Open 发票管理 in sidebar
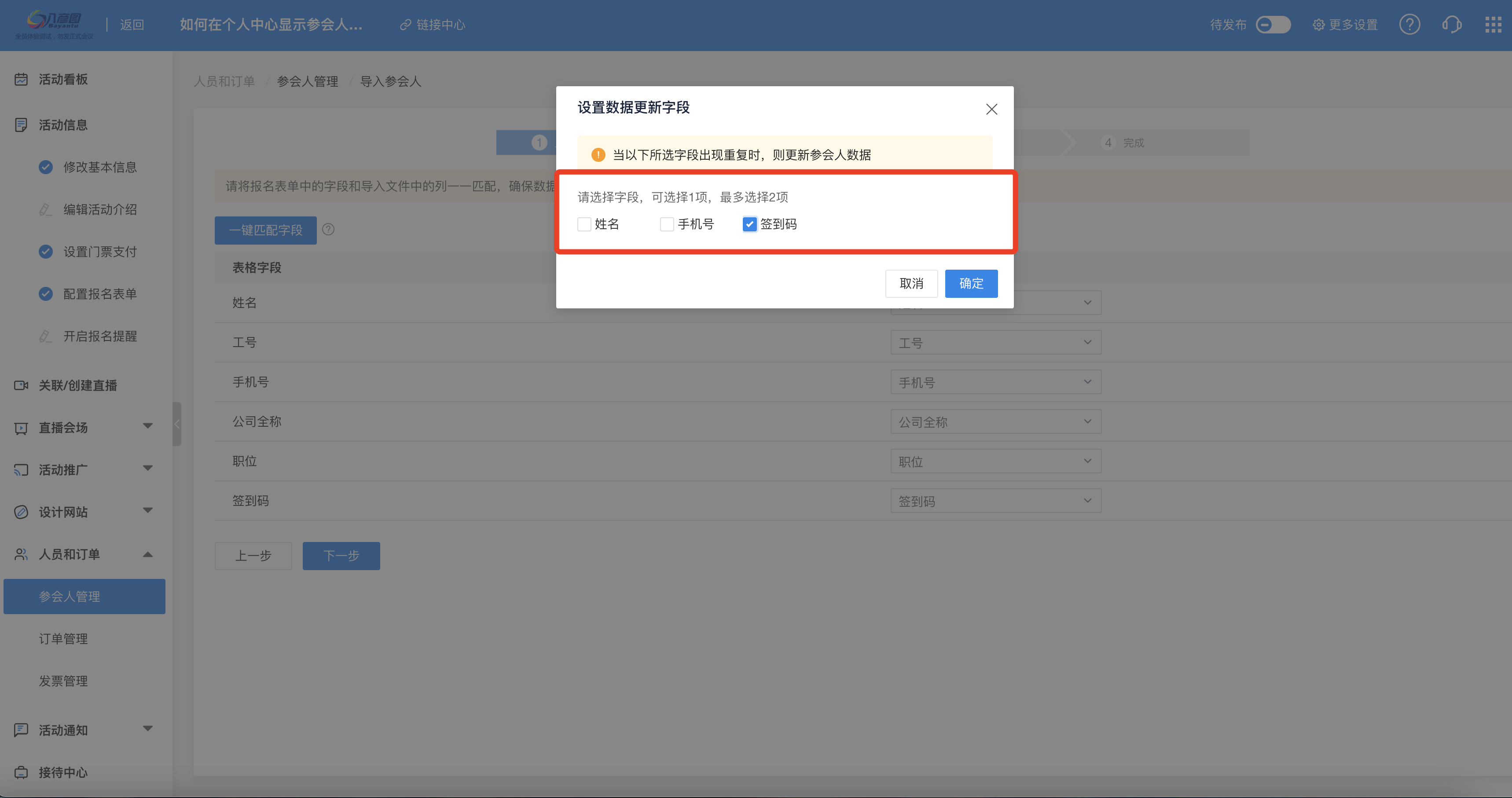1512x798 pixels. pyautogui.click(x=63, y=681)
